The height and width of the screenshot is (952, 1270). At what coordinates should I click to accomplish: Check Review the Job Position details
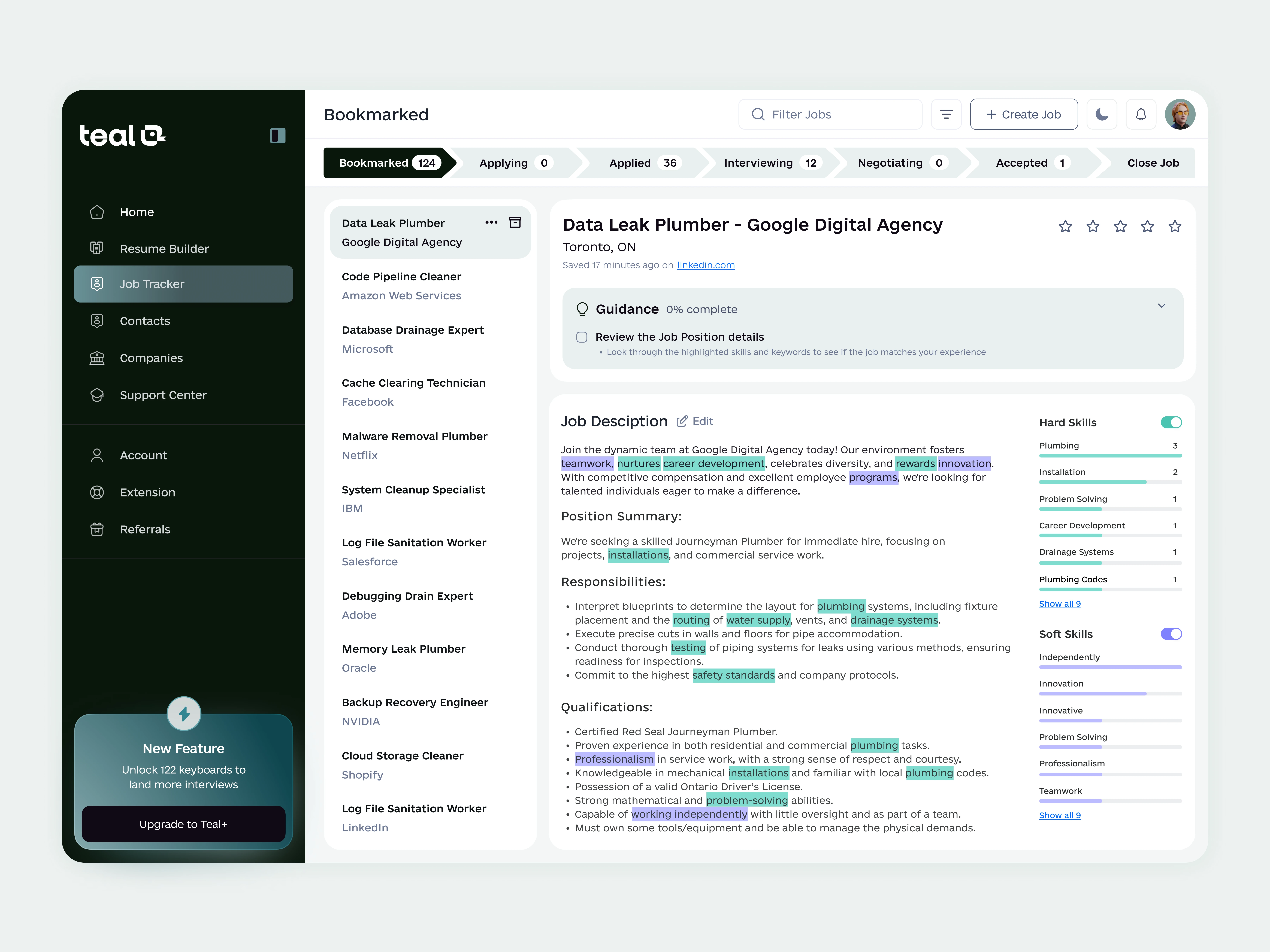[582, 337]
